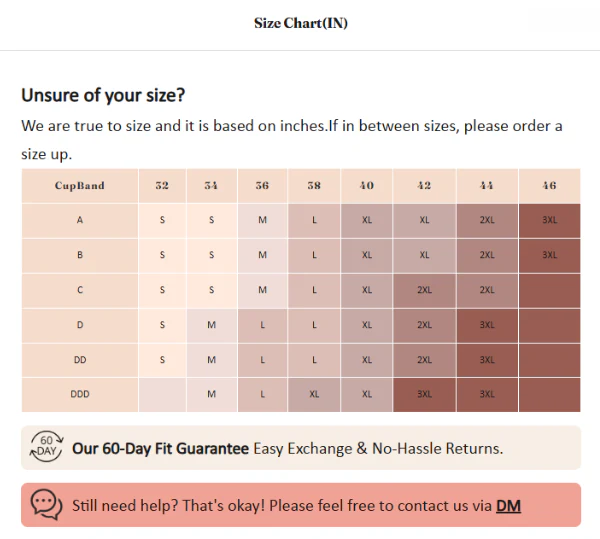Image resolution: width=600 pixels, height=539 pixels.
Task: Select the DD cup row label
Action: click(80, 360)
